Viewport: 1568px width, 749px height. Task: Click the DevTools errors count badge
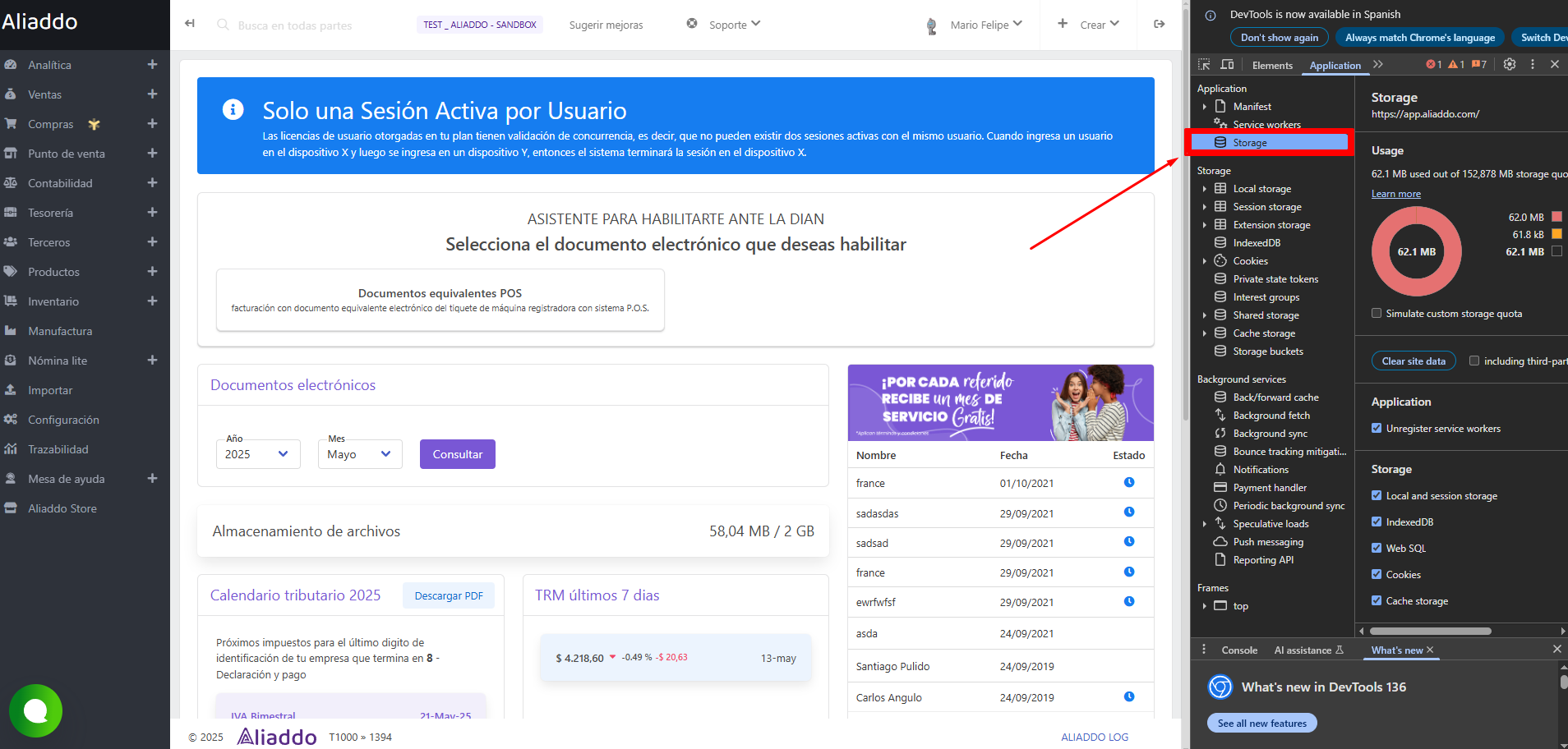click(x=1434, y=64)
